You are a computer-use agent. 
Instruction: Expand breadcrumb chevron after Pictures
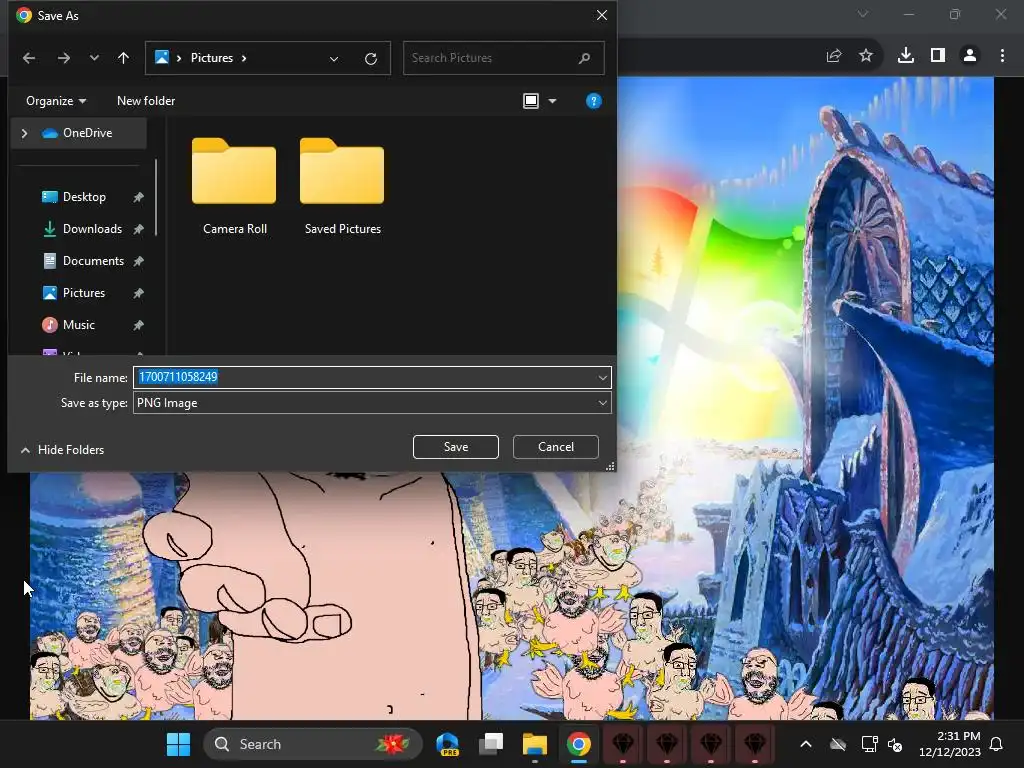[x=244, y=58]
